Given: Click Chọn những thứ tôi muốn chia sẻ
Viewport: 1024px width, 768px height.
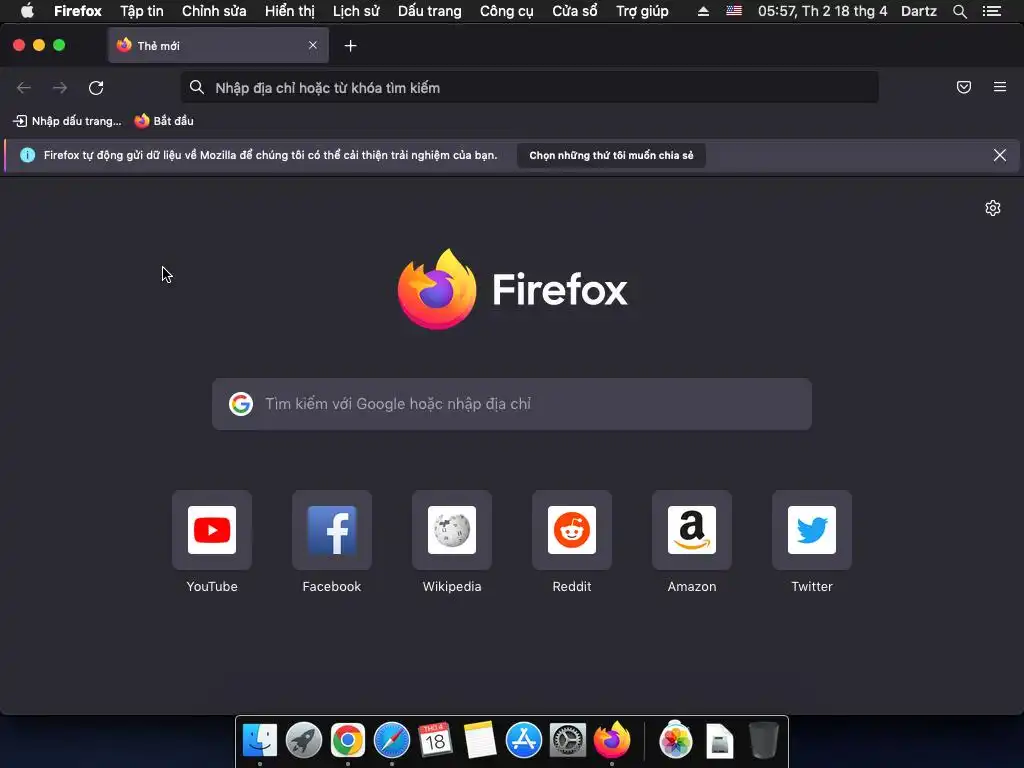Looking at the screenshot, I should 611,155.
